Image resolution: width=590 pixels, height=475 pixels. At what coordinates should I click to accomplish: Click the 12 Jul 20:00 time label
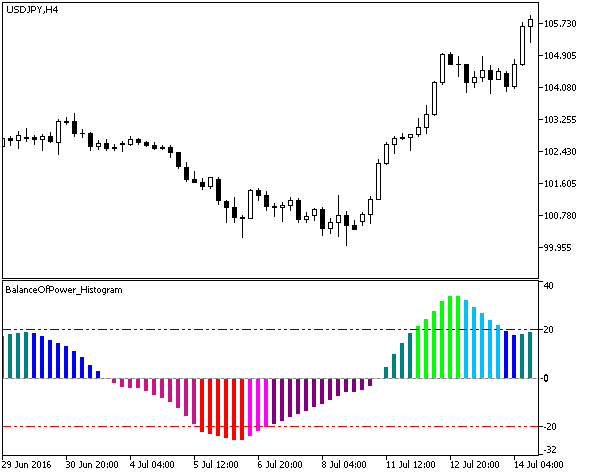coord(474,464)
